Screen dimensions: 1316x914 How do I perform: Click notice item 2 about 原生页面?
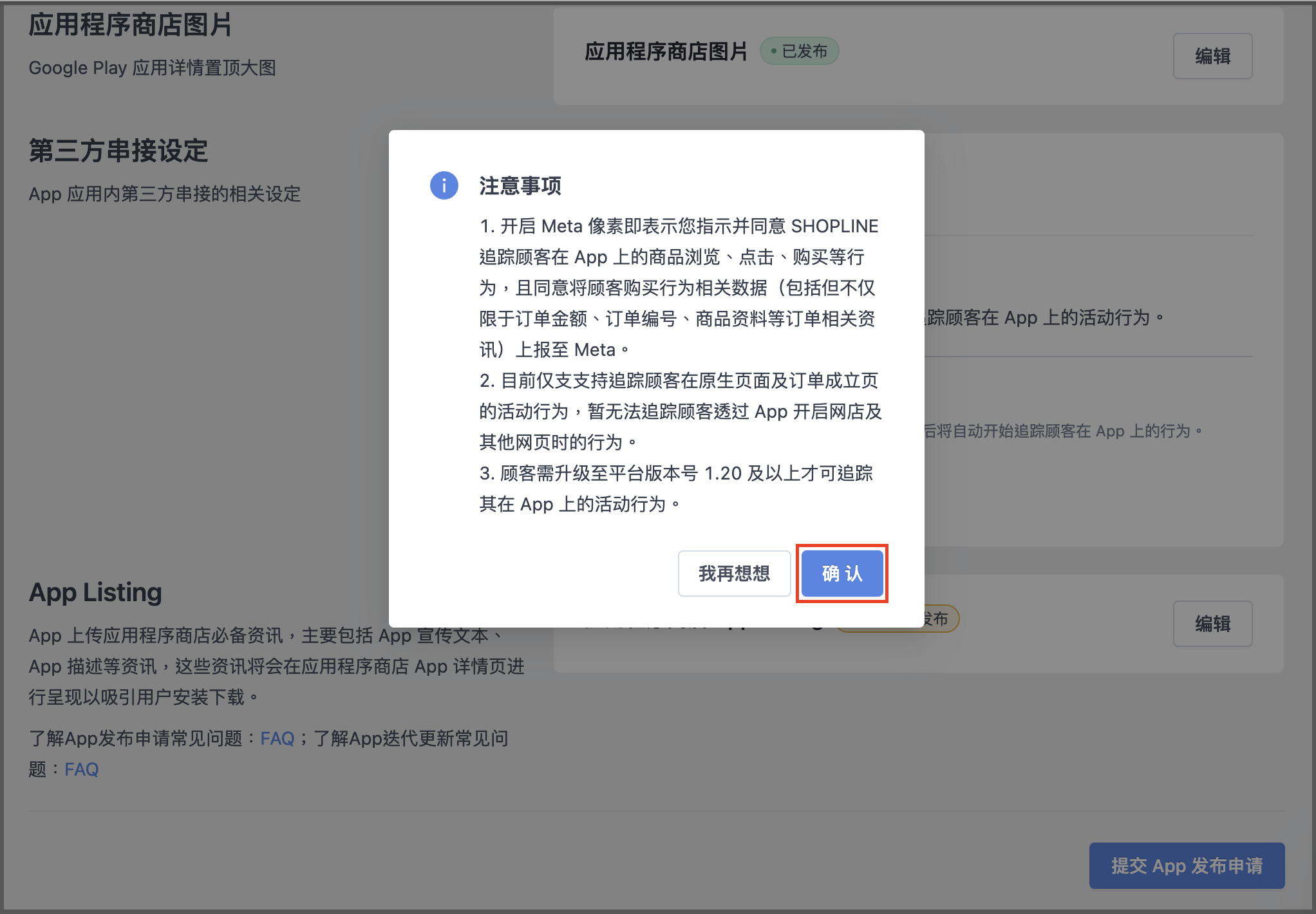click(x=680, y=411)
